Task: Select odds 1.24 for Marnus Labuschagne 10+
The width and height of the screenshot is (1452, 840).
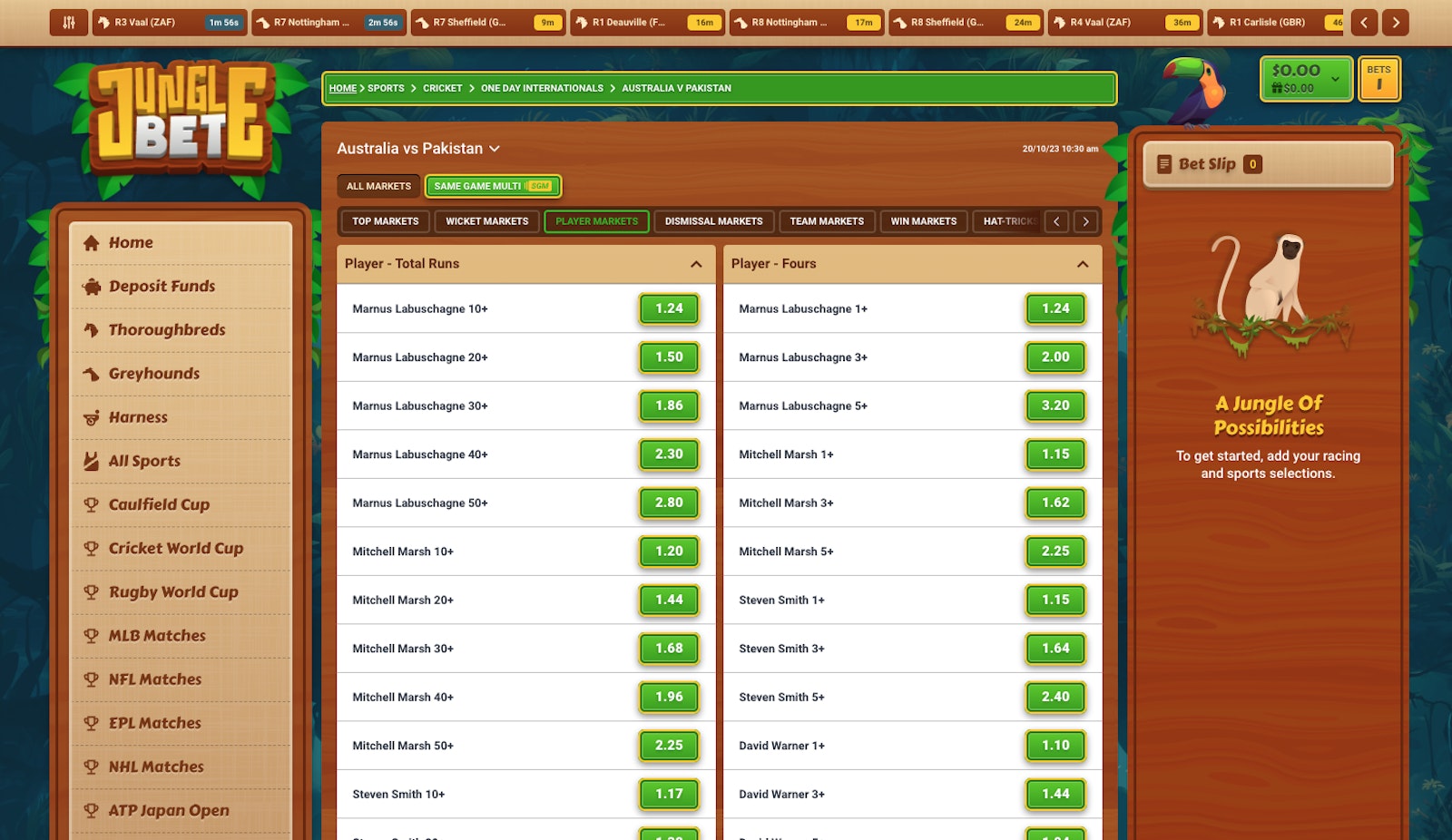Action: pos(669,308)
